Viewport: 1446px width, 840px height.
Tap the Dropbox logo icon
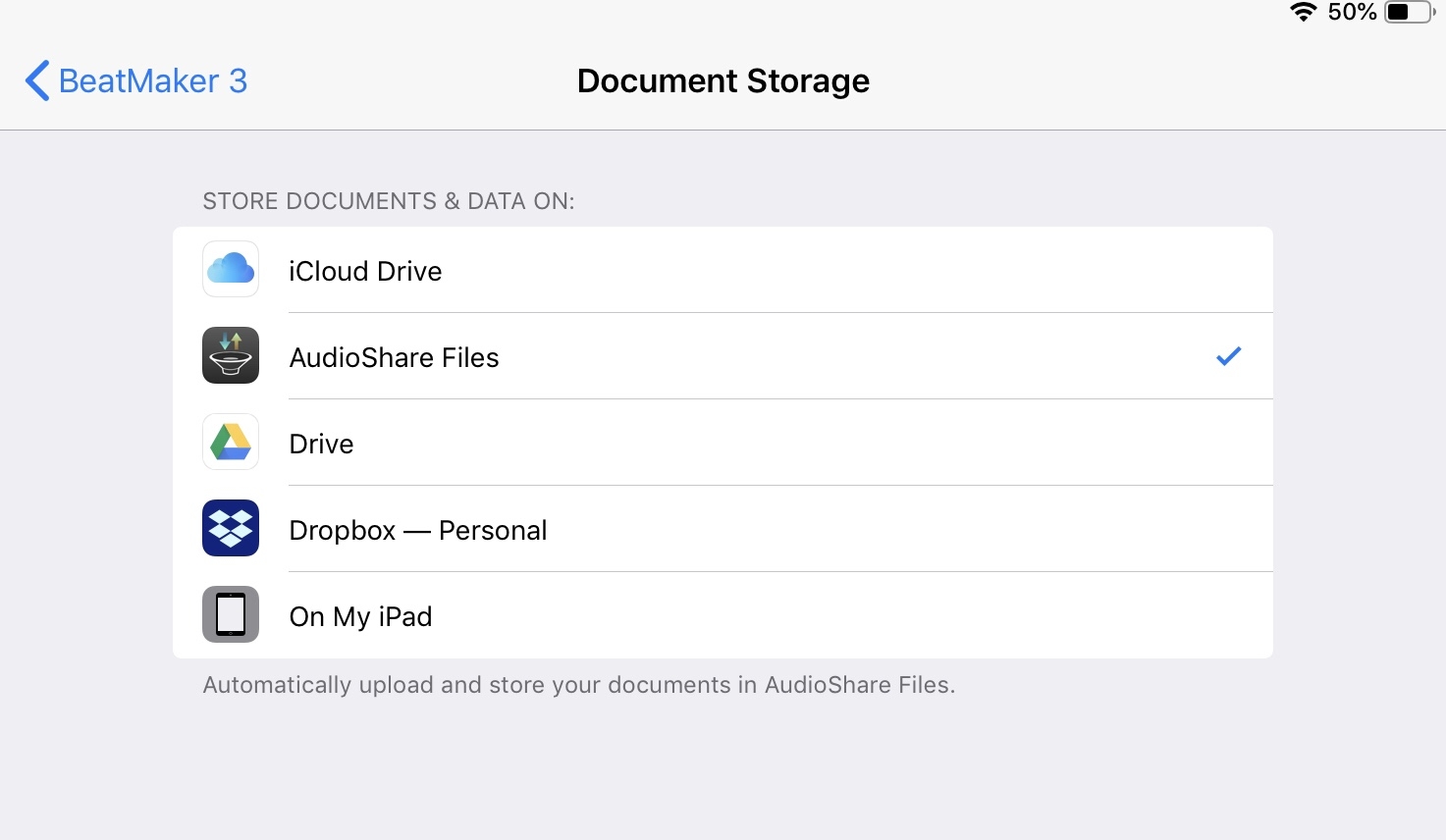pos(231,528)
